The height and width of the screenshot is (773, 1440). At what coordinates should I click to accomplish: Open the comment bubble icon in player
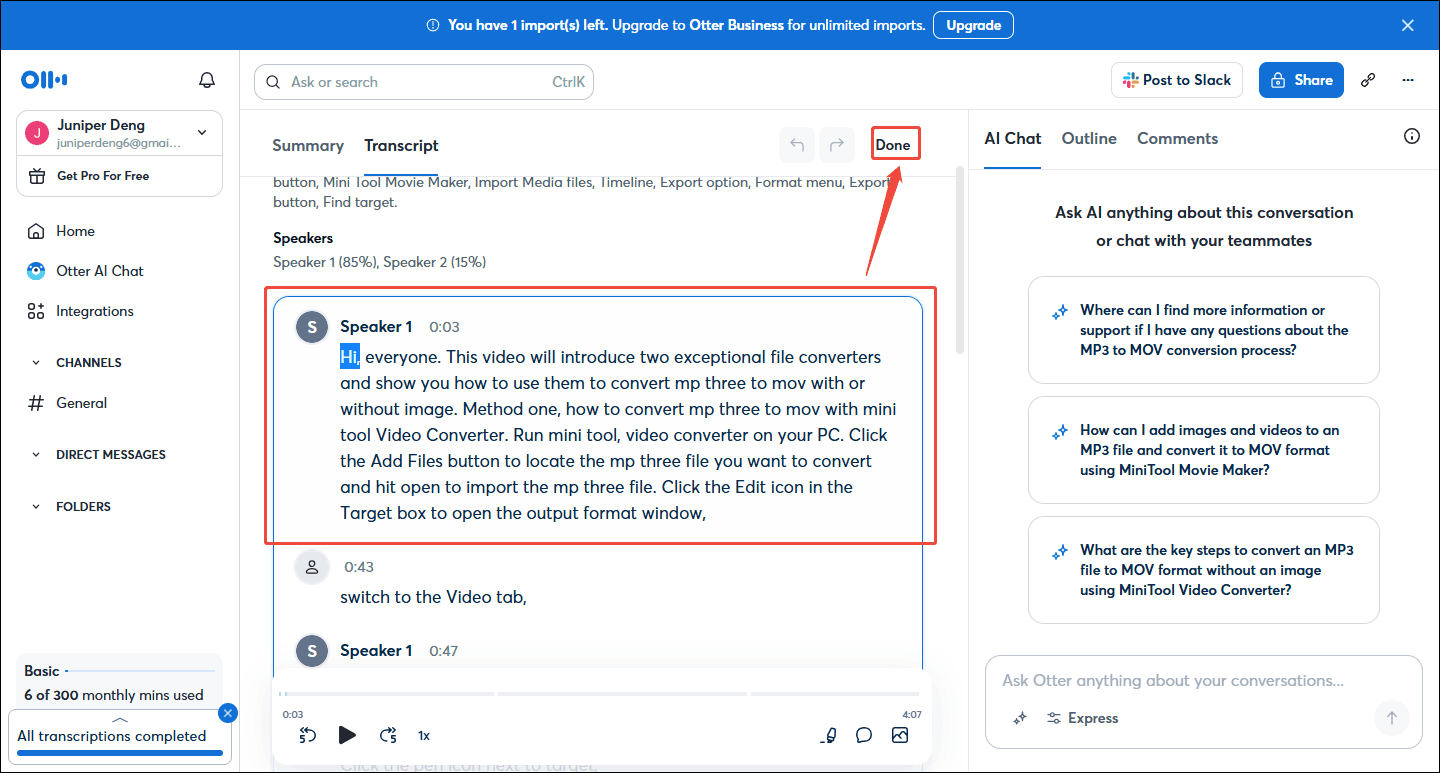point(864,735)
